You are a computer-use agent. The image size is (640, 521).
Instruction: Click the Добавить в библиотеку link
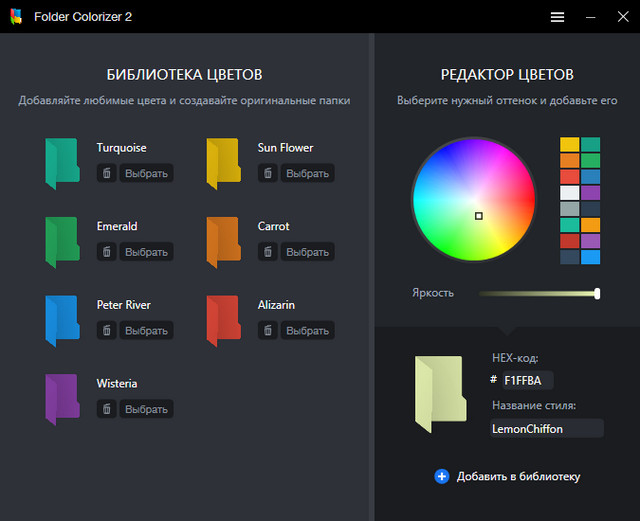518,477
